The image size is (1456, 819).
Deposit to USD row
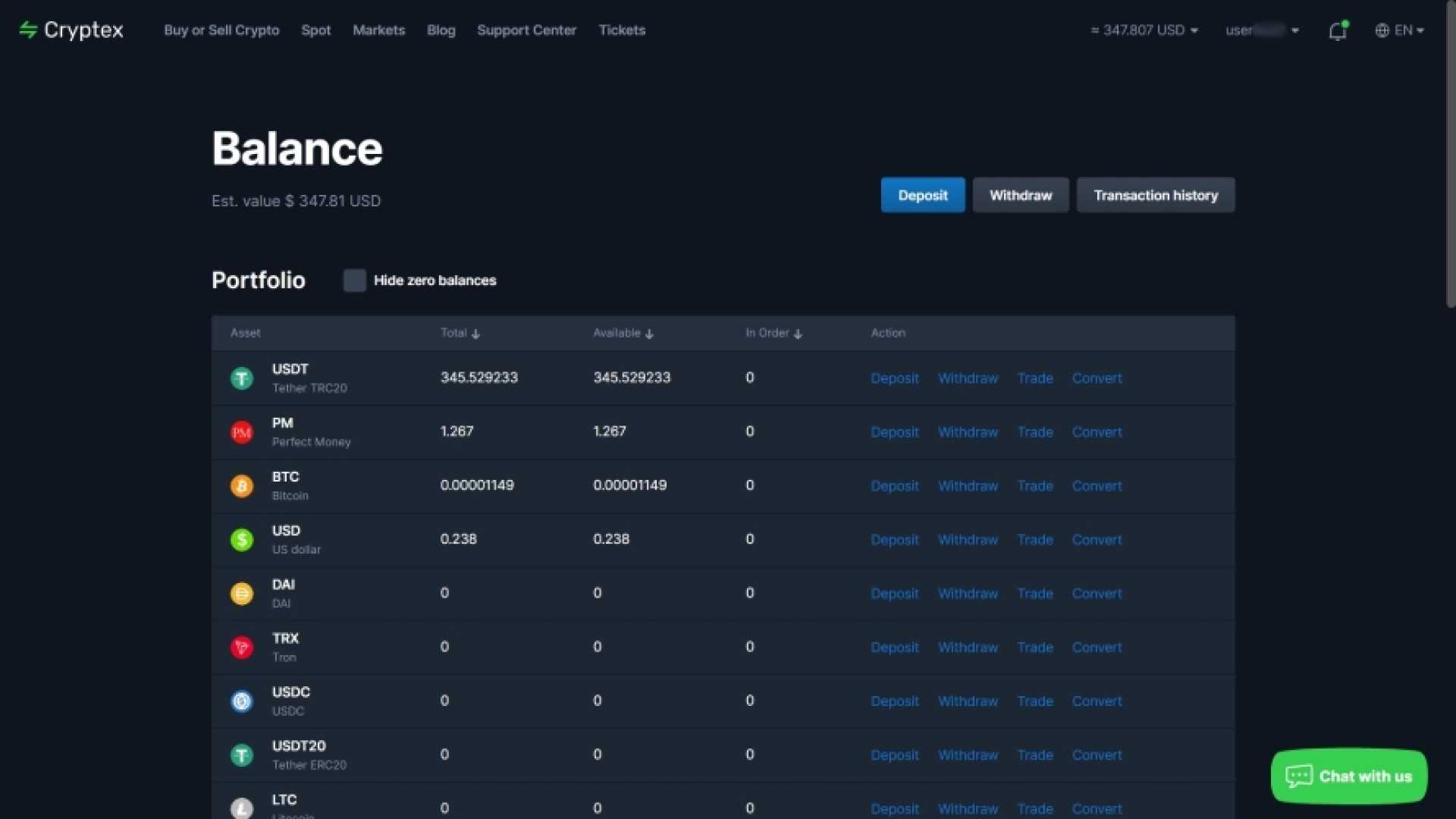click(x=894, y=539)
